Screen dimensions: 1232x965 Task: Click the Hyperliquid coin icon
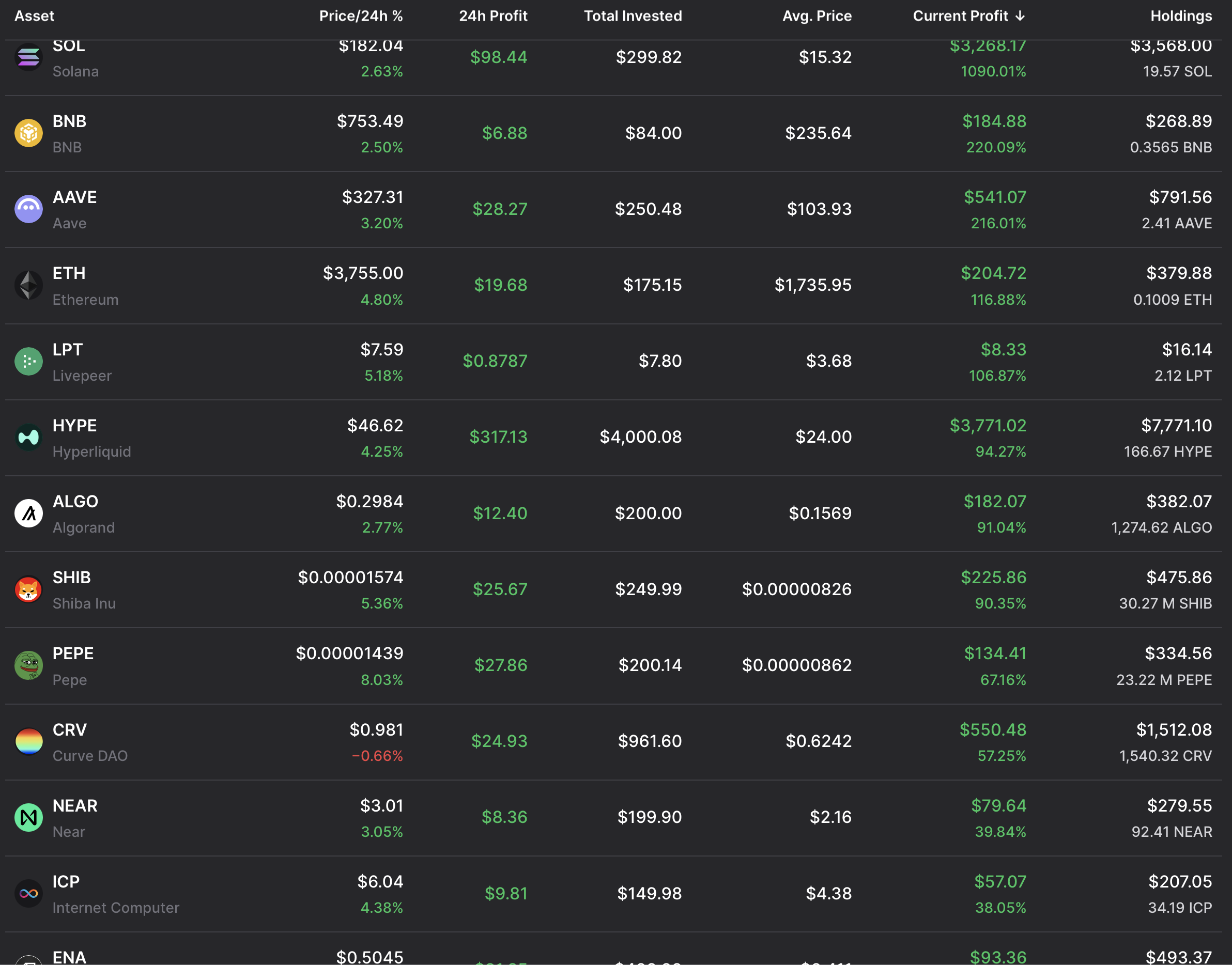[x=28, y=438]
